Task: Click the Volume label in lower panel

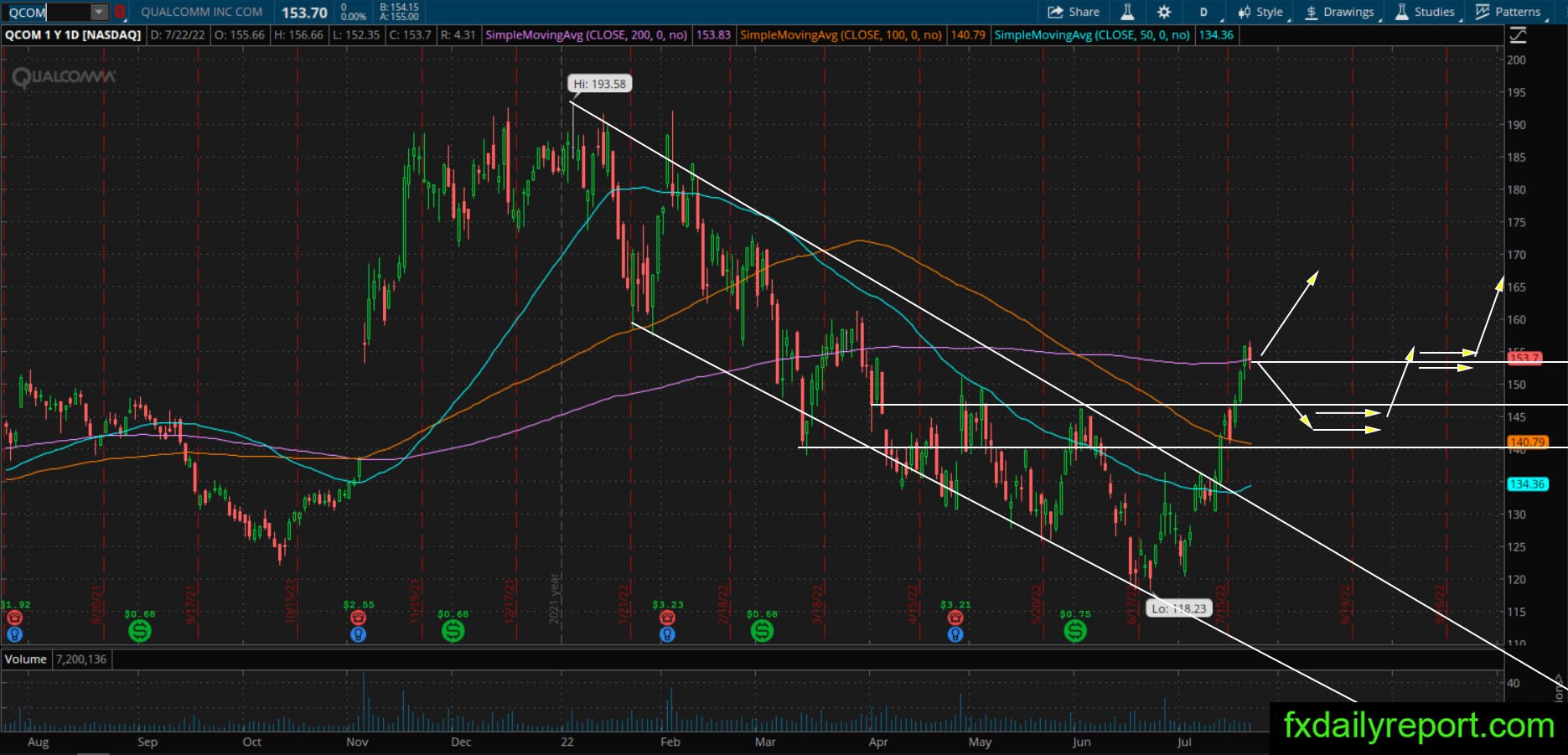Action: pyautogui.click(x=26, y=659)
